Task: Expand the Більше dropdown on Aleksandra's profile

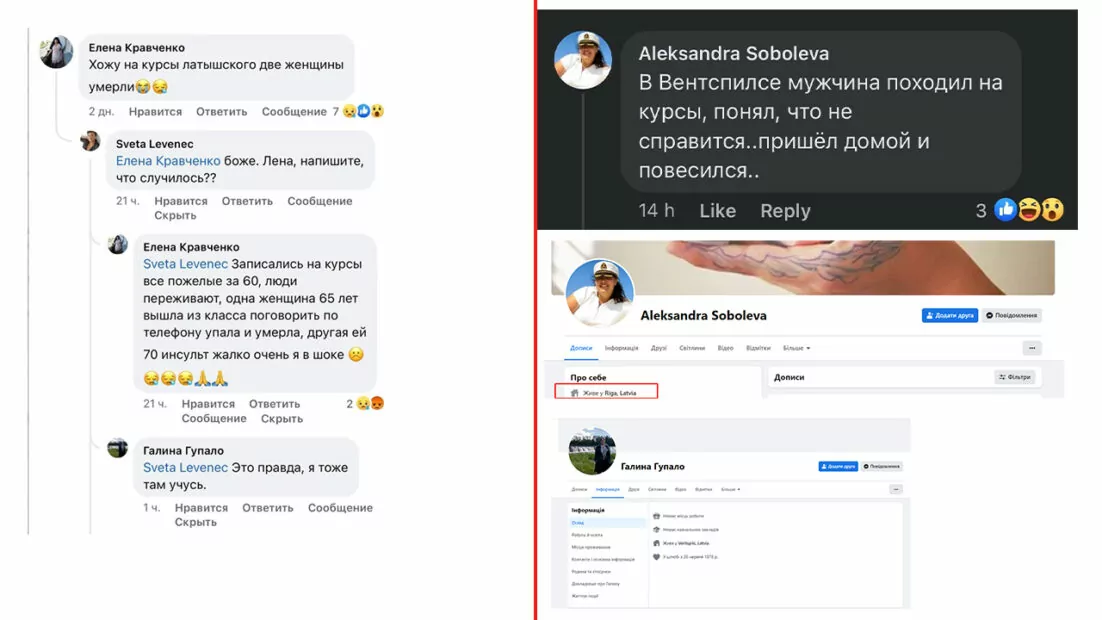Action: [x=796, y=348]
